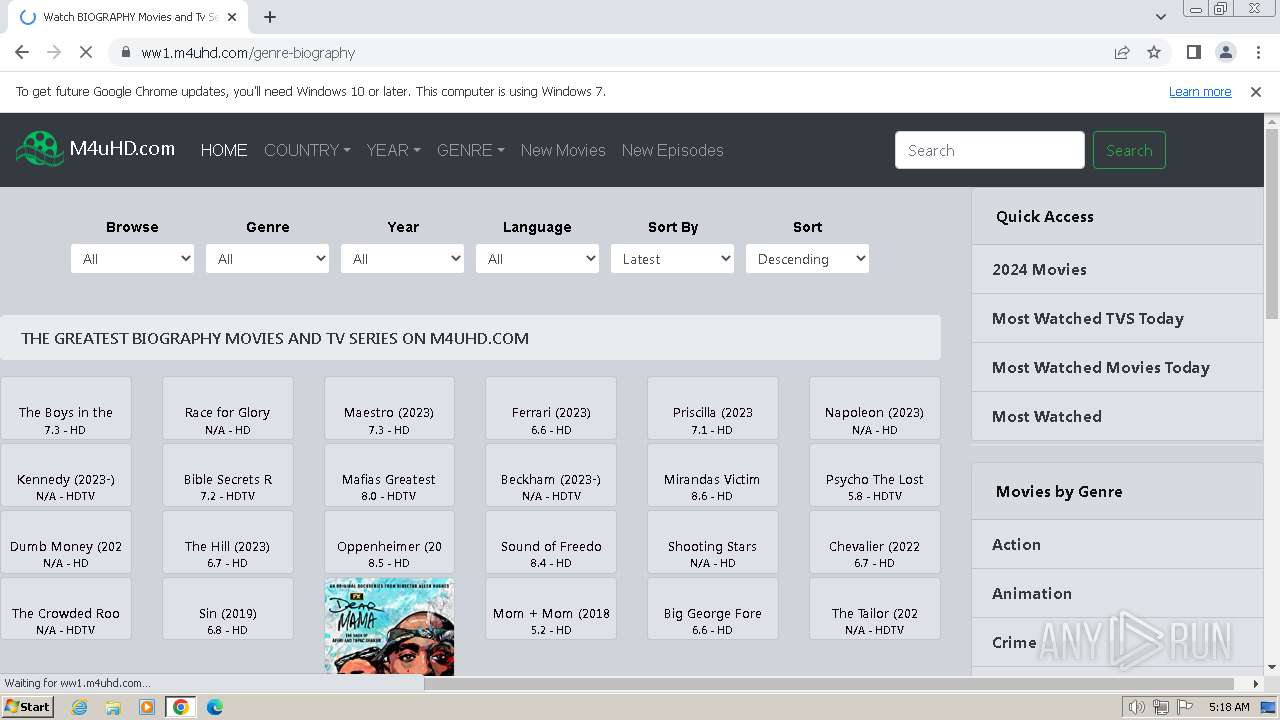The height and width of the screenshot is (720, 1280).
Task: Select the Watch BIOGRAPHY Movies browser tab
Action: click(128, 17)
